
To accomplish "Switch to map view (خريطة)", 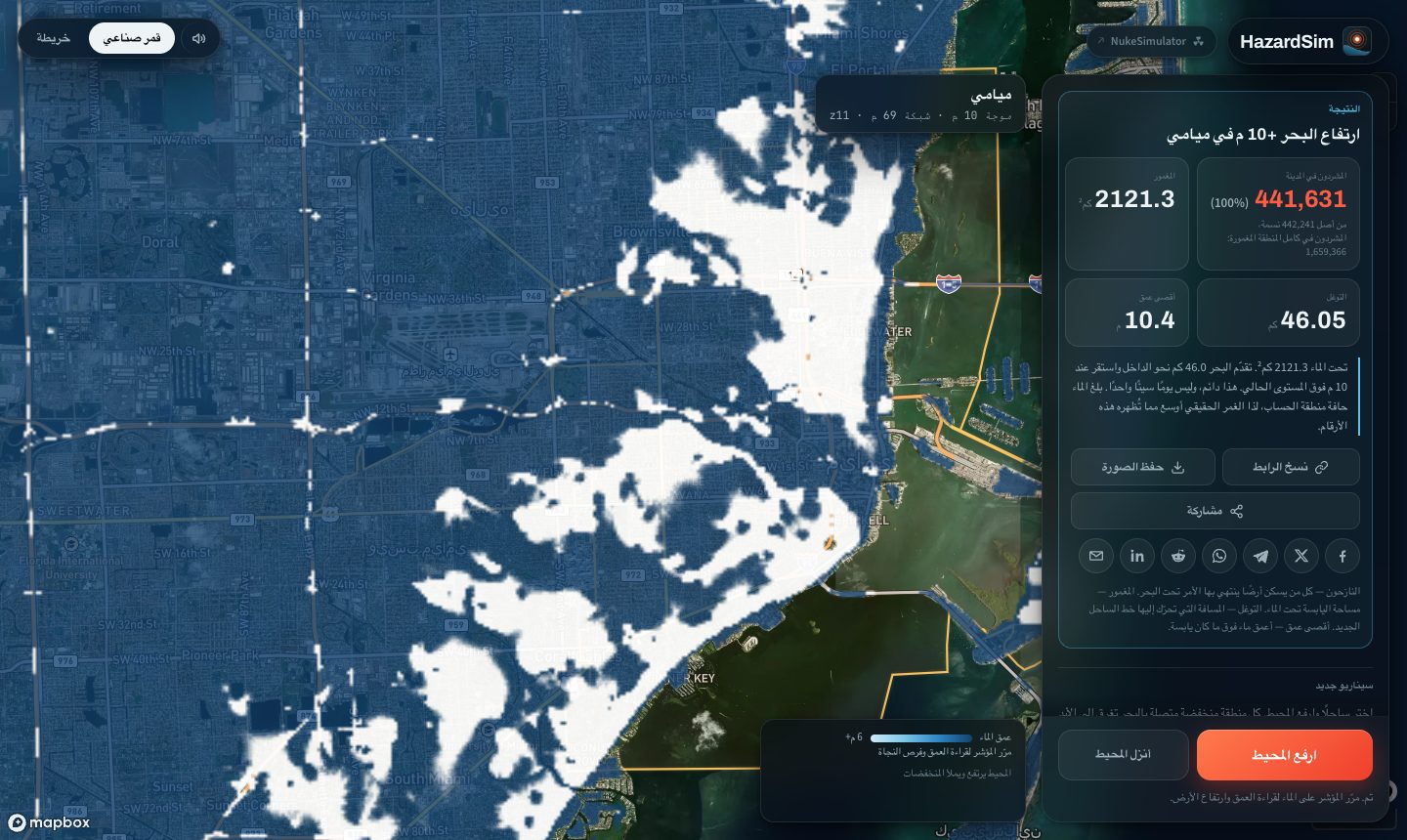I will [54, 38].
